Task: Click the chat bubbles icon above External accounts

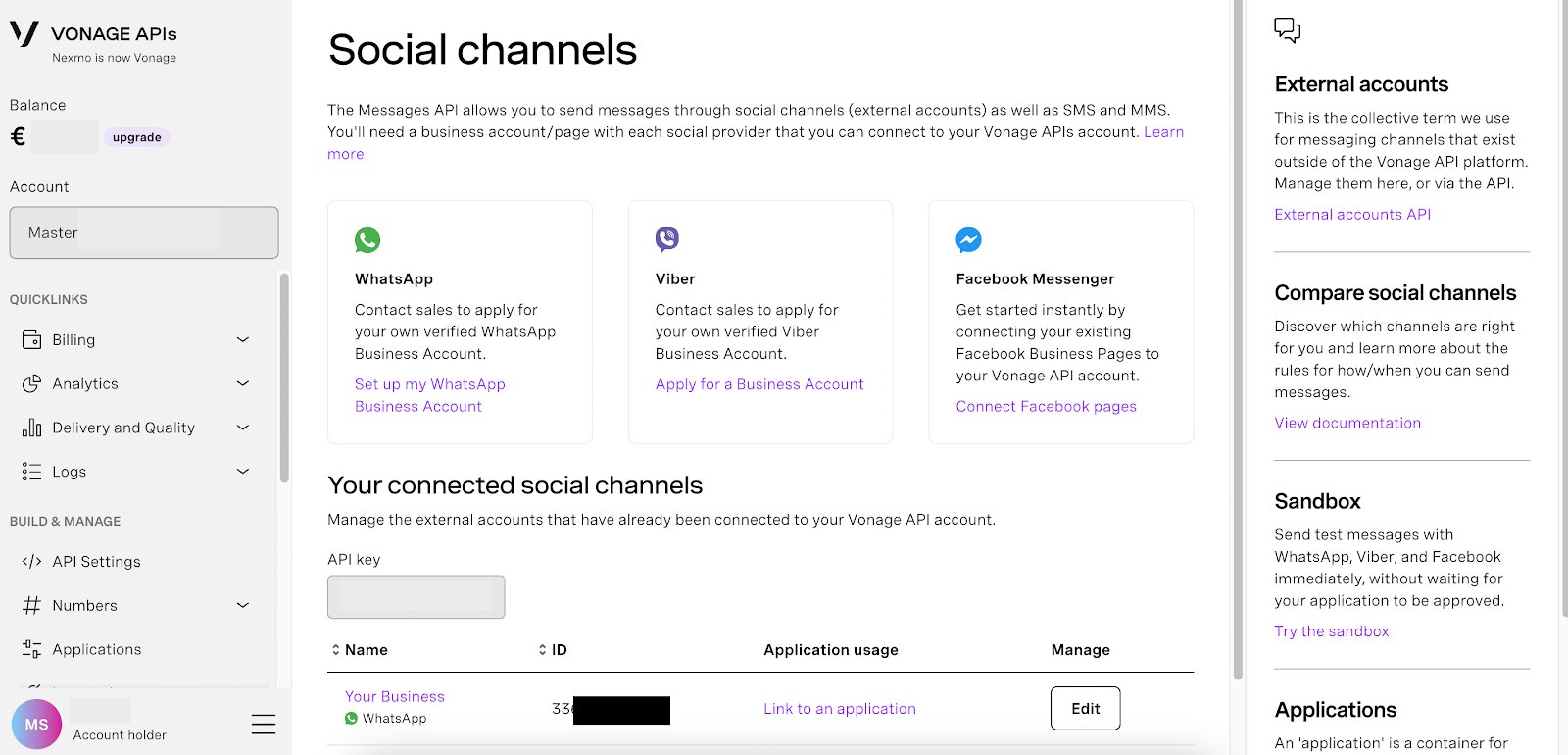Action: 1288,30
